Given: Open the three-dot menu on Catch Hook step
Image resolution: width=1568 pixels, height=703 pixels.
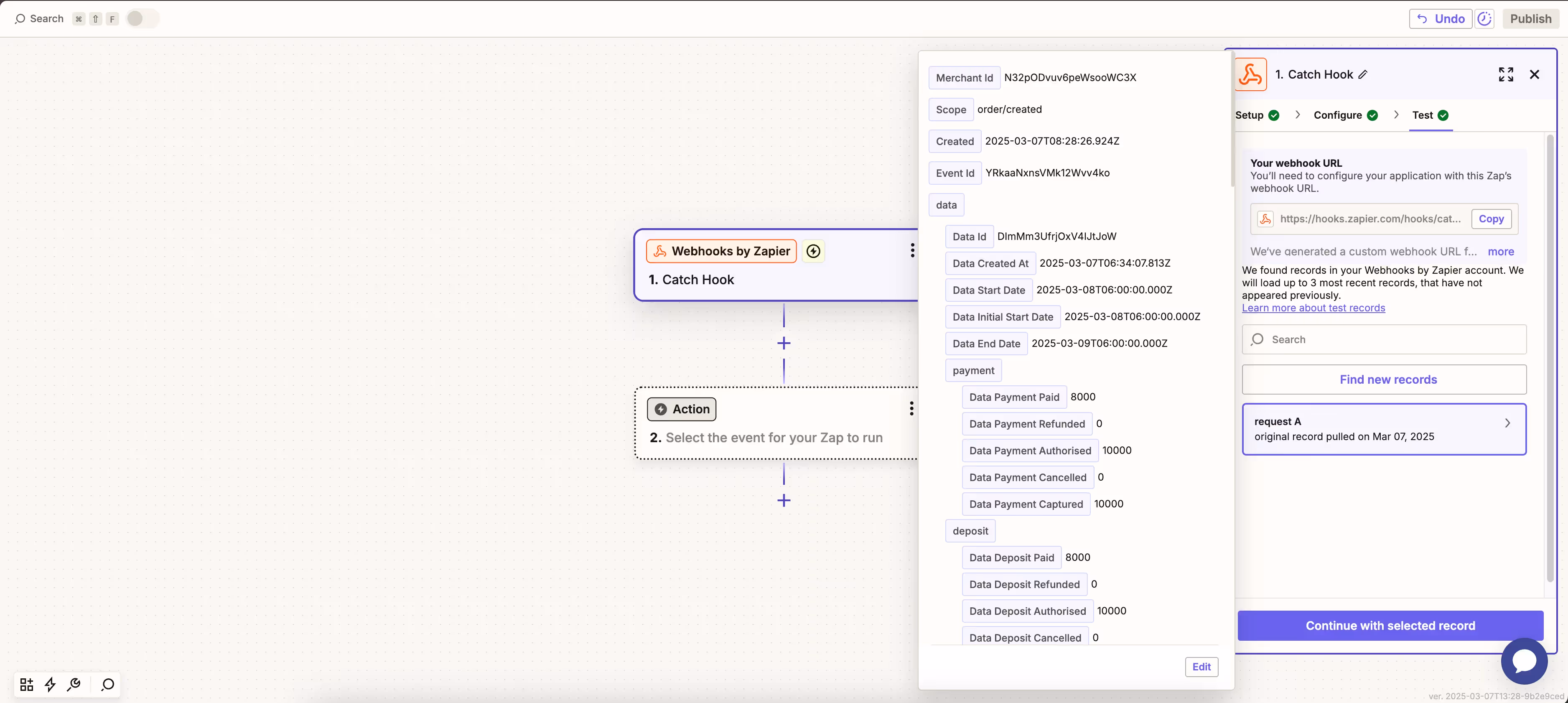Looking at the screenshot, I should click(x=912, y=251).
